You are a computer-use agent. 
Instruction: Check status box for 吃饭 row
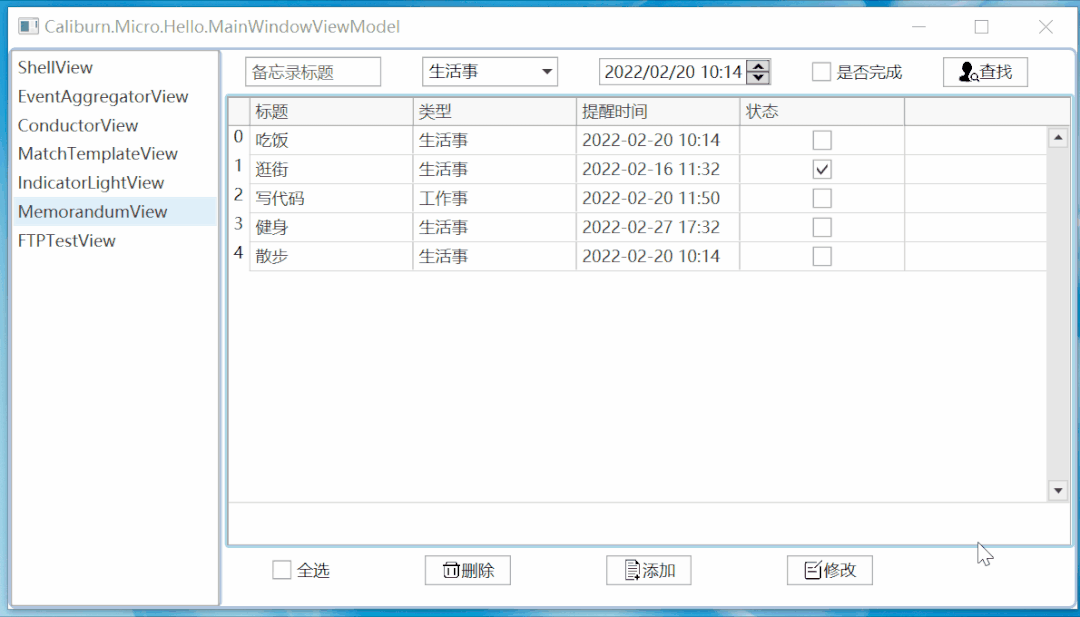pyautogui.click(x=822, y=140)
